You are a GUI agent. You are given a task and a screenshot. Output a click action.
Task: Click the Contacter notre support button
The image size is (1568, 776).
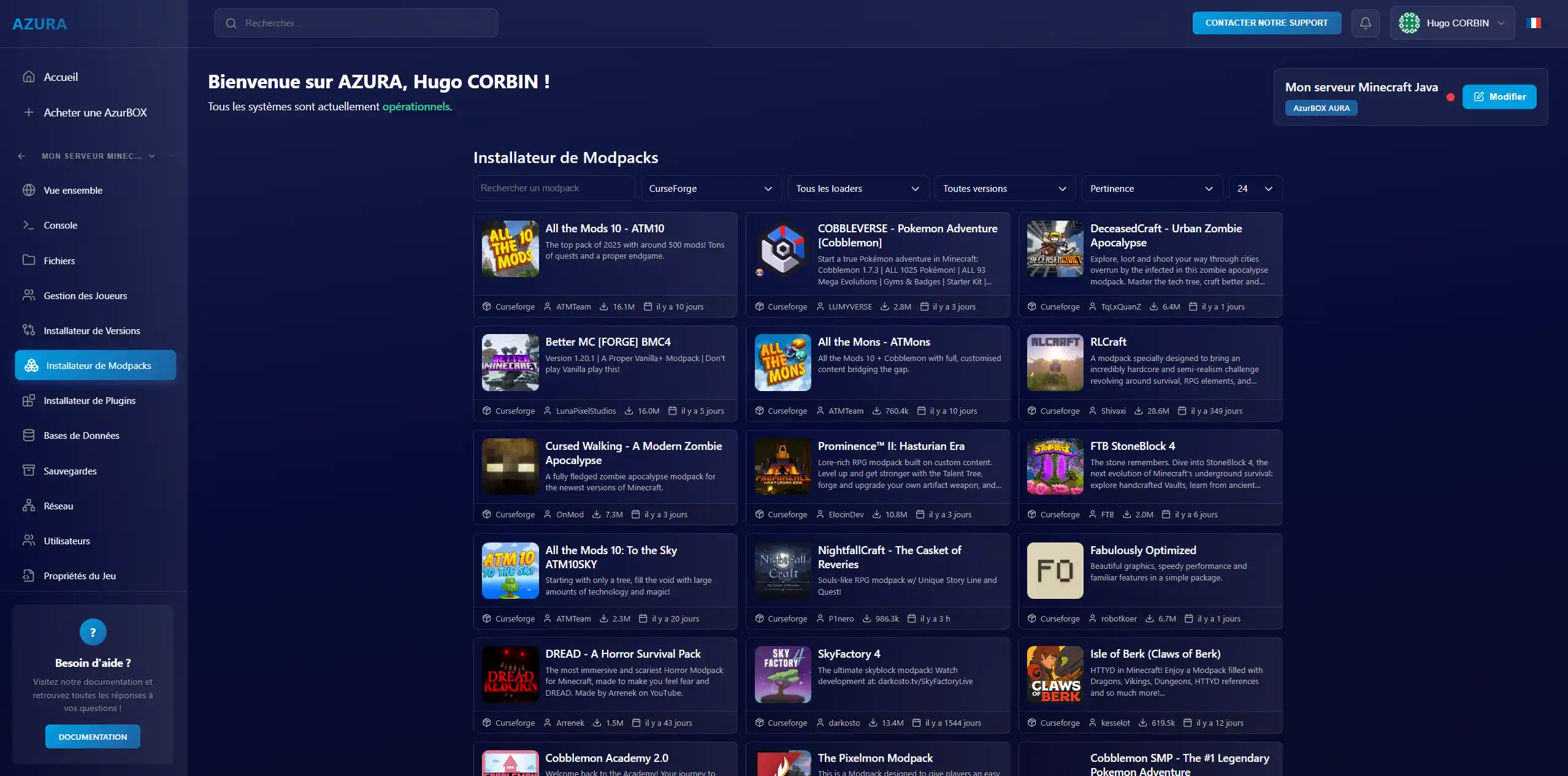coord(1266,23)
